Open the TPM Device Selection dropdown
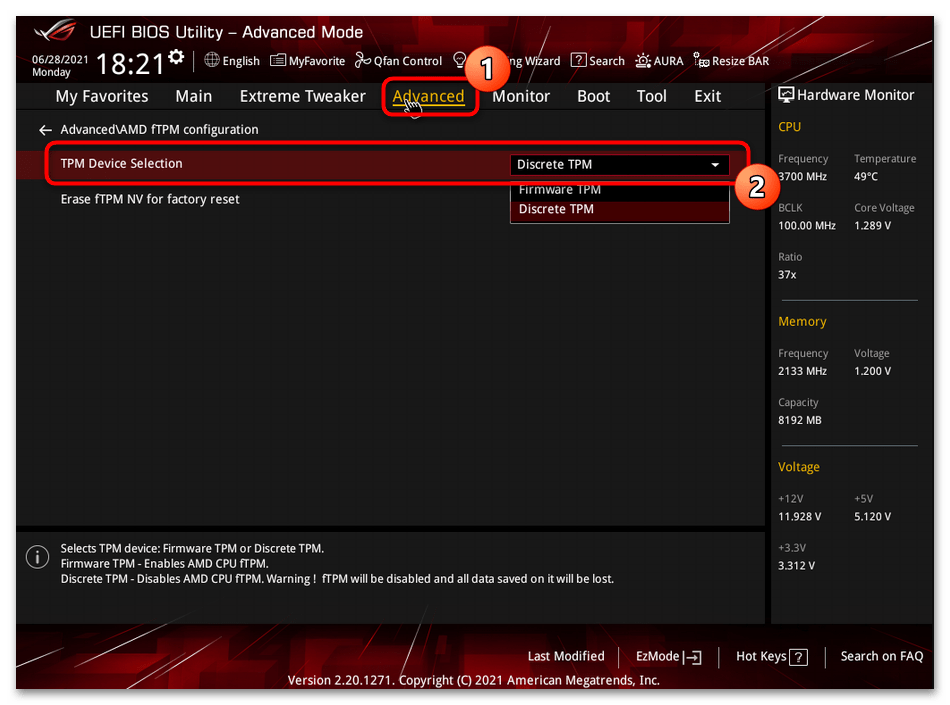950x705 pixels. coord(618,164)
